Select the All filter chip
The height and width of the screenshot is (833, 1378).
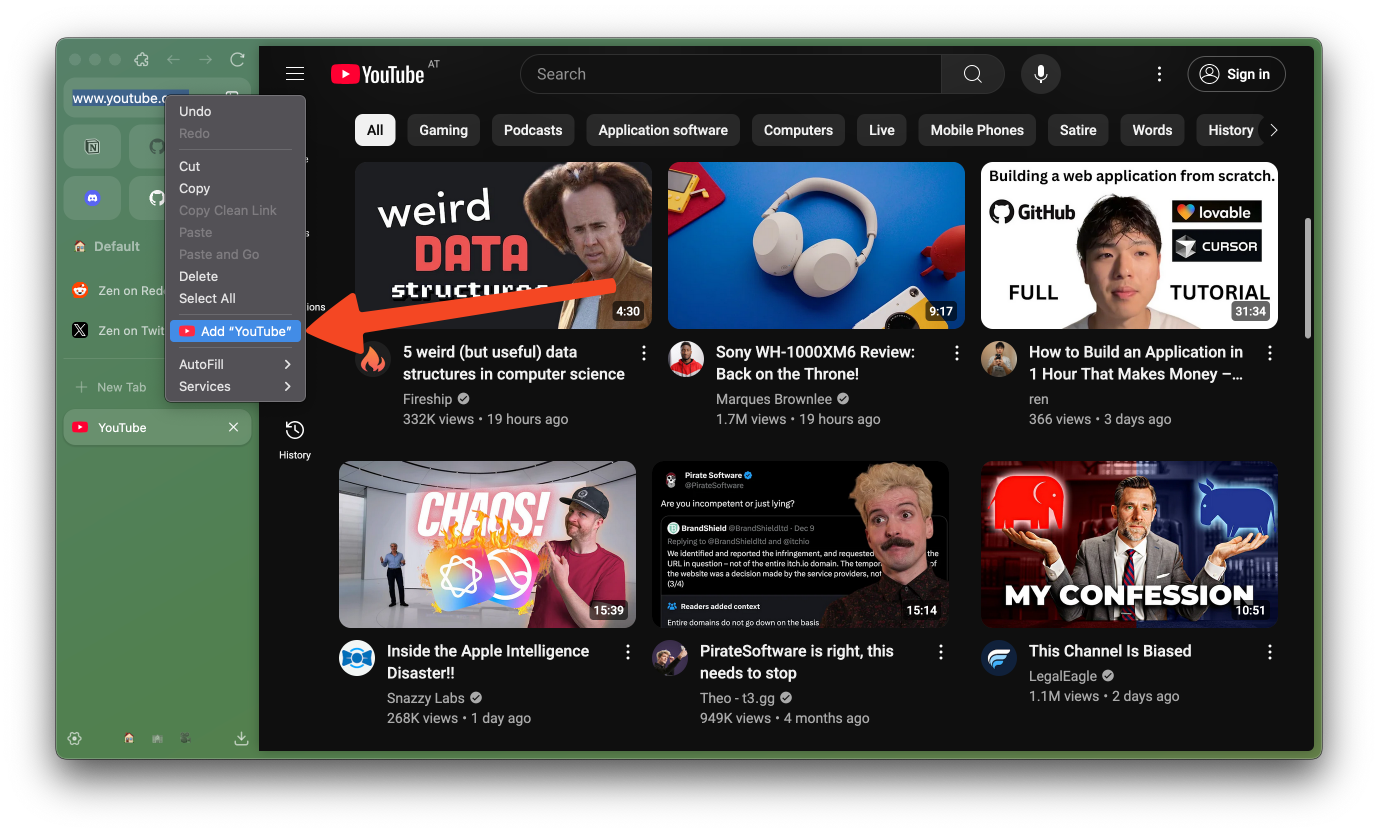[x=375, y=130]
